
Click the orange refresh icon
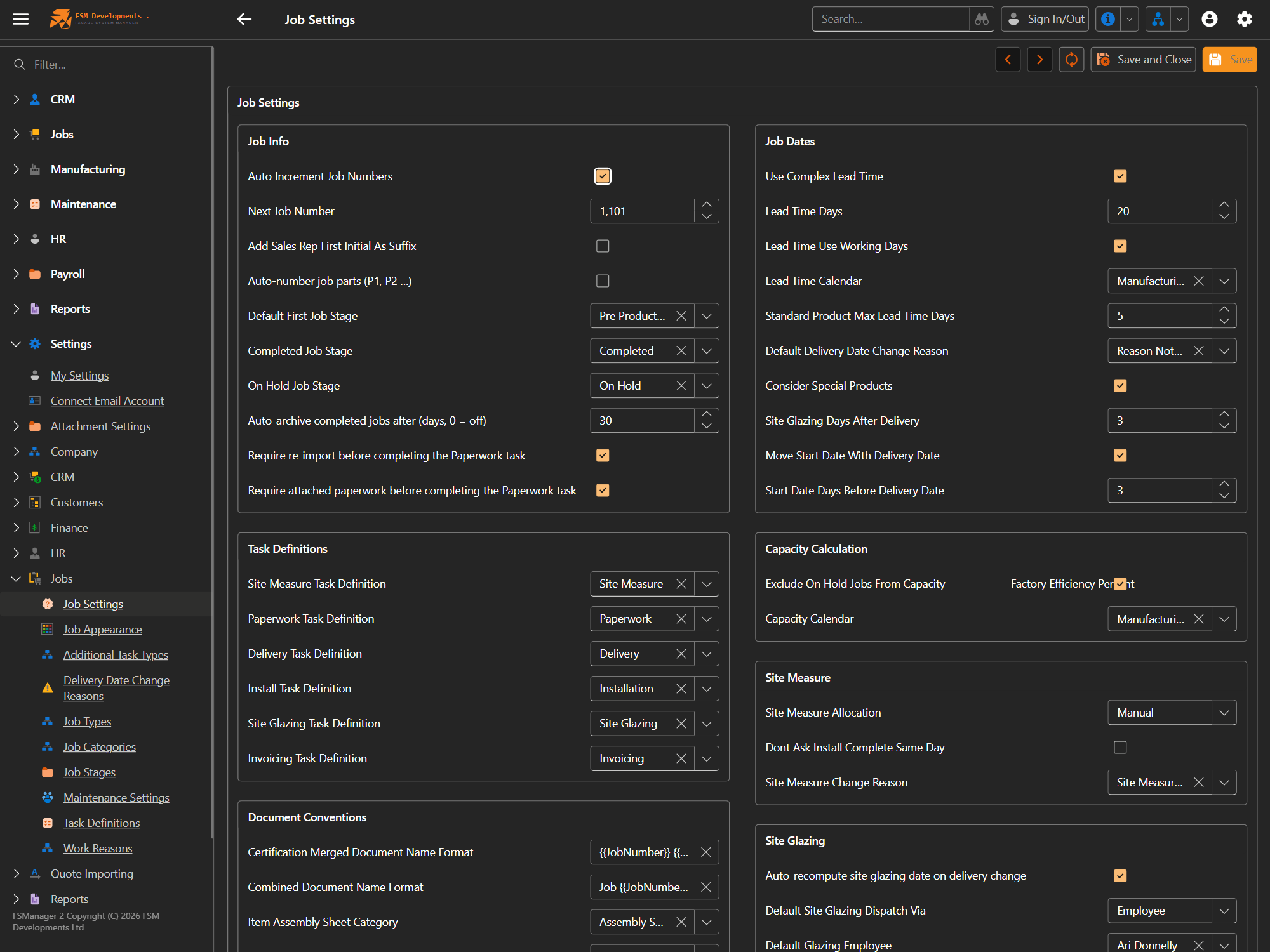pyautogui.click(x=1071, y=60)
